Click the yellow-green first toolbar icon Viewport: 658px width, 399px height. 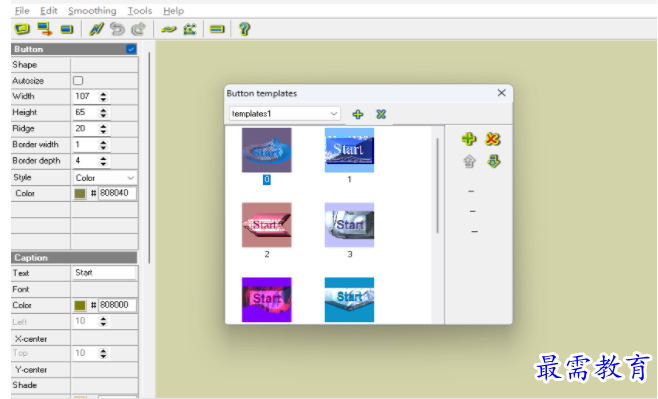pos(22,29)
